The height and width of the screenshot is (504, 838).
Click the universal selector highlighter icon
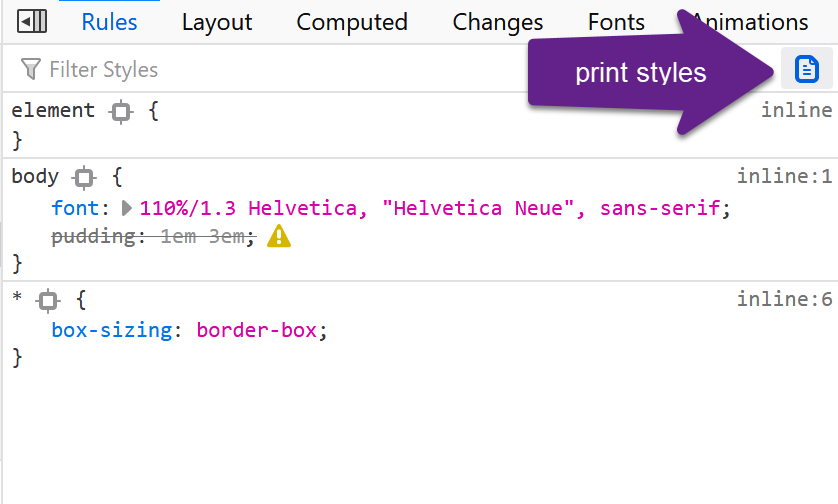click(48, 300)
